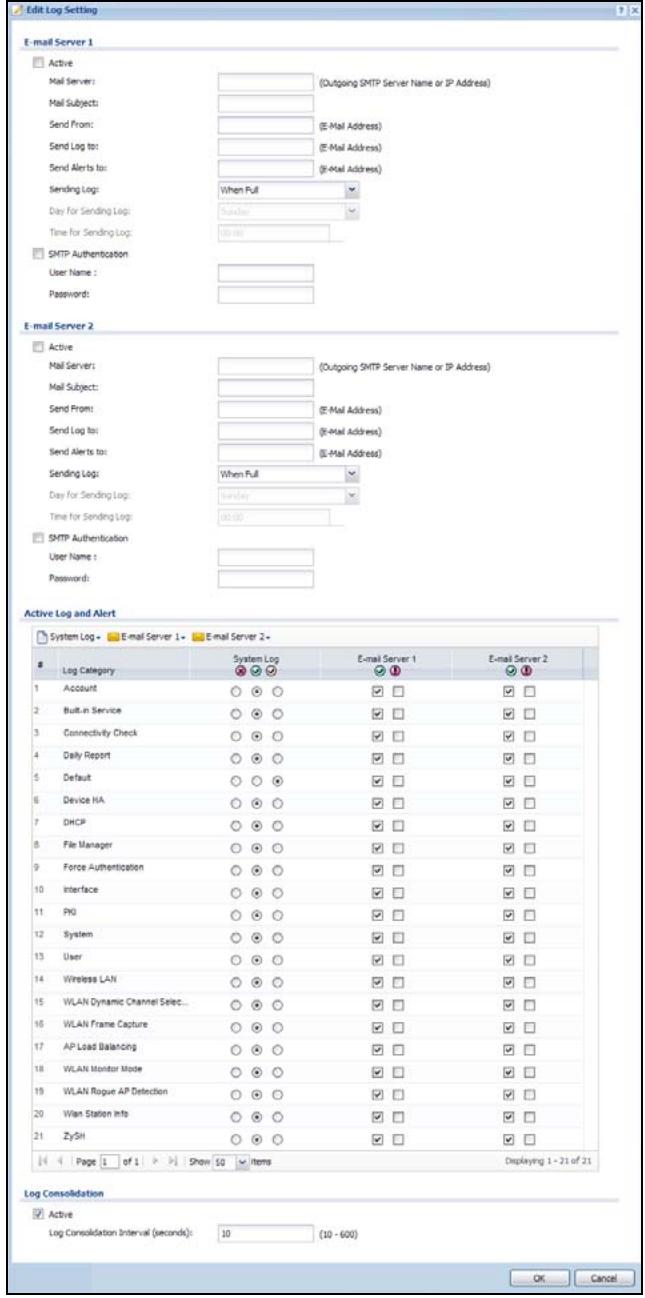Enable SMTP Authentication for E-mail Server 1
The image size is (645, 1298).
click(39, 253)
